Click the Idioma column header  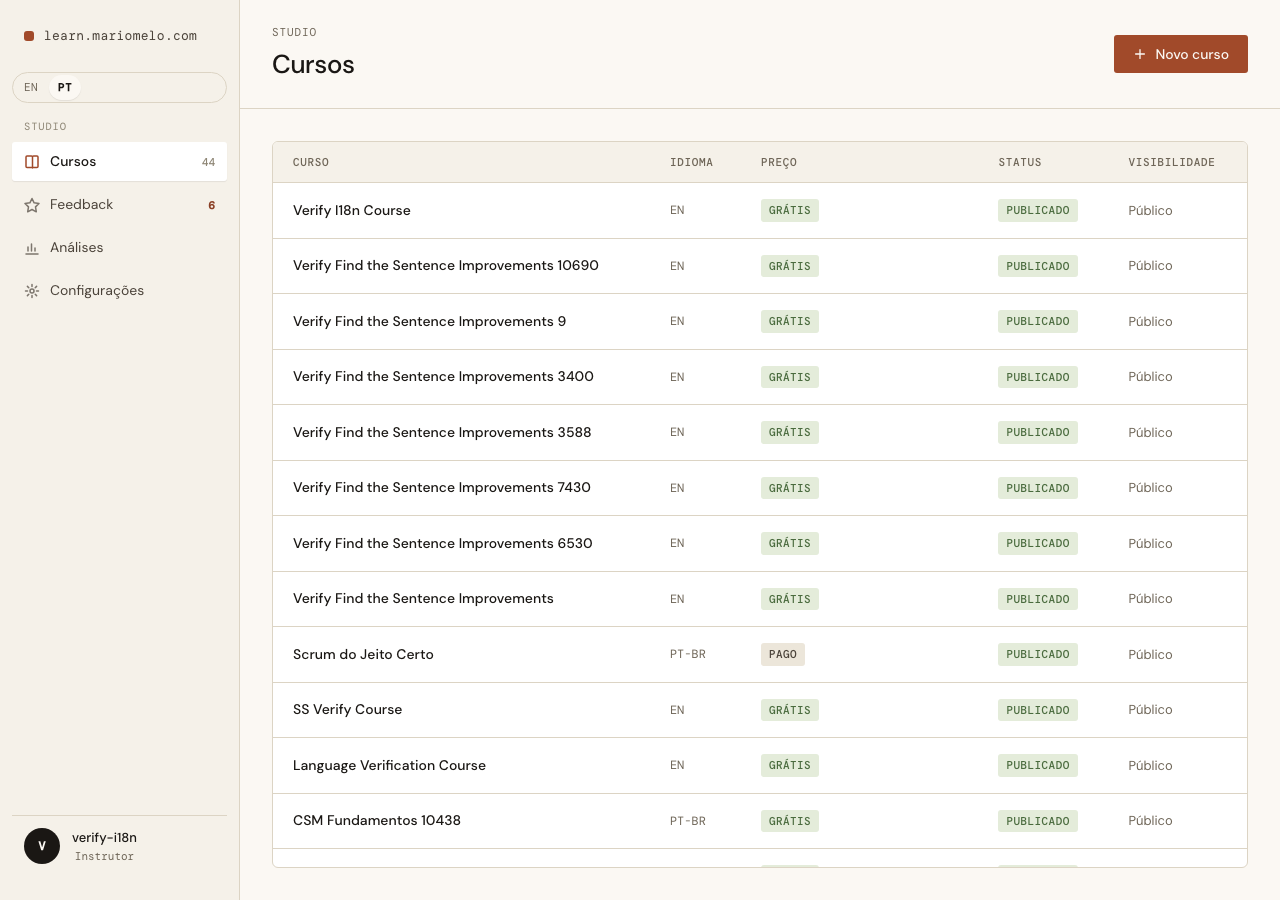692,162
